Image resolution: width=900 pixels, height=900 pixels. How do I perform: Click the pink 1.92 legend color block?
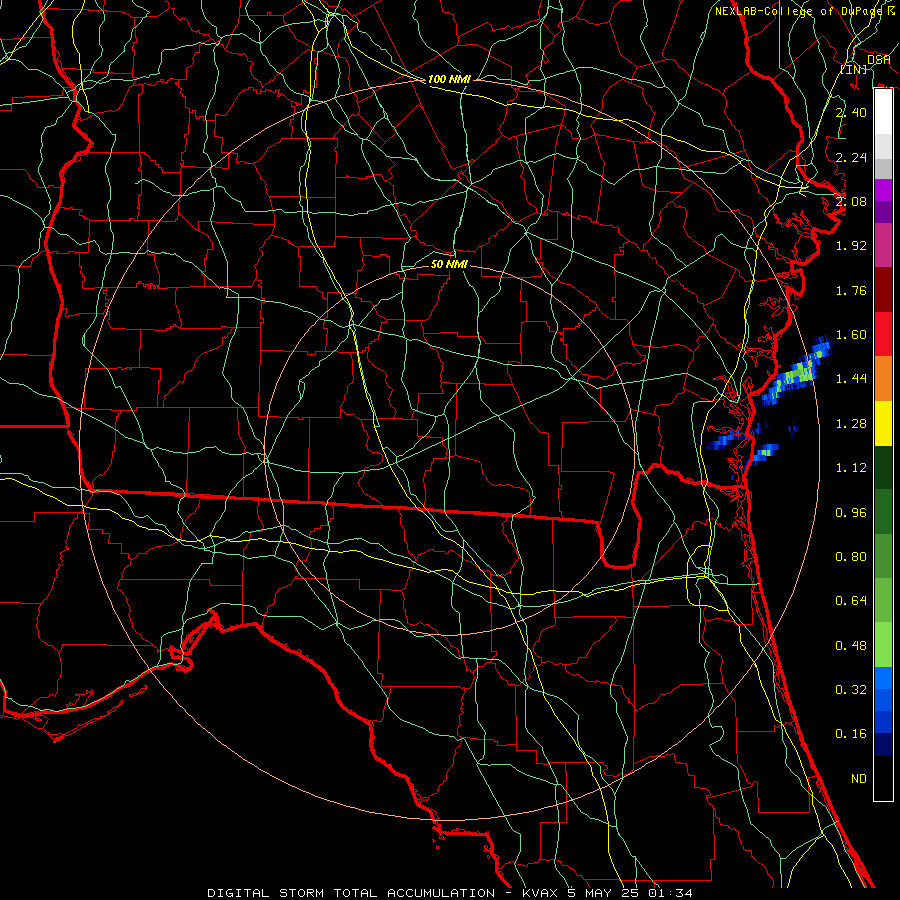(883, 245)
